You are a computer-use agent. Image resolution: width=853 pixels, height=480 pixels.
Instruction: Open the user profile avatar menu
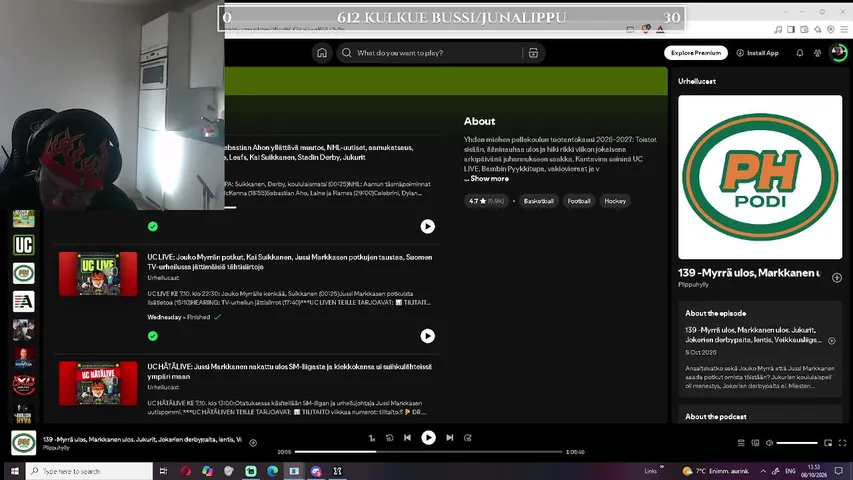838,52
